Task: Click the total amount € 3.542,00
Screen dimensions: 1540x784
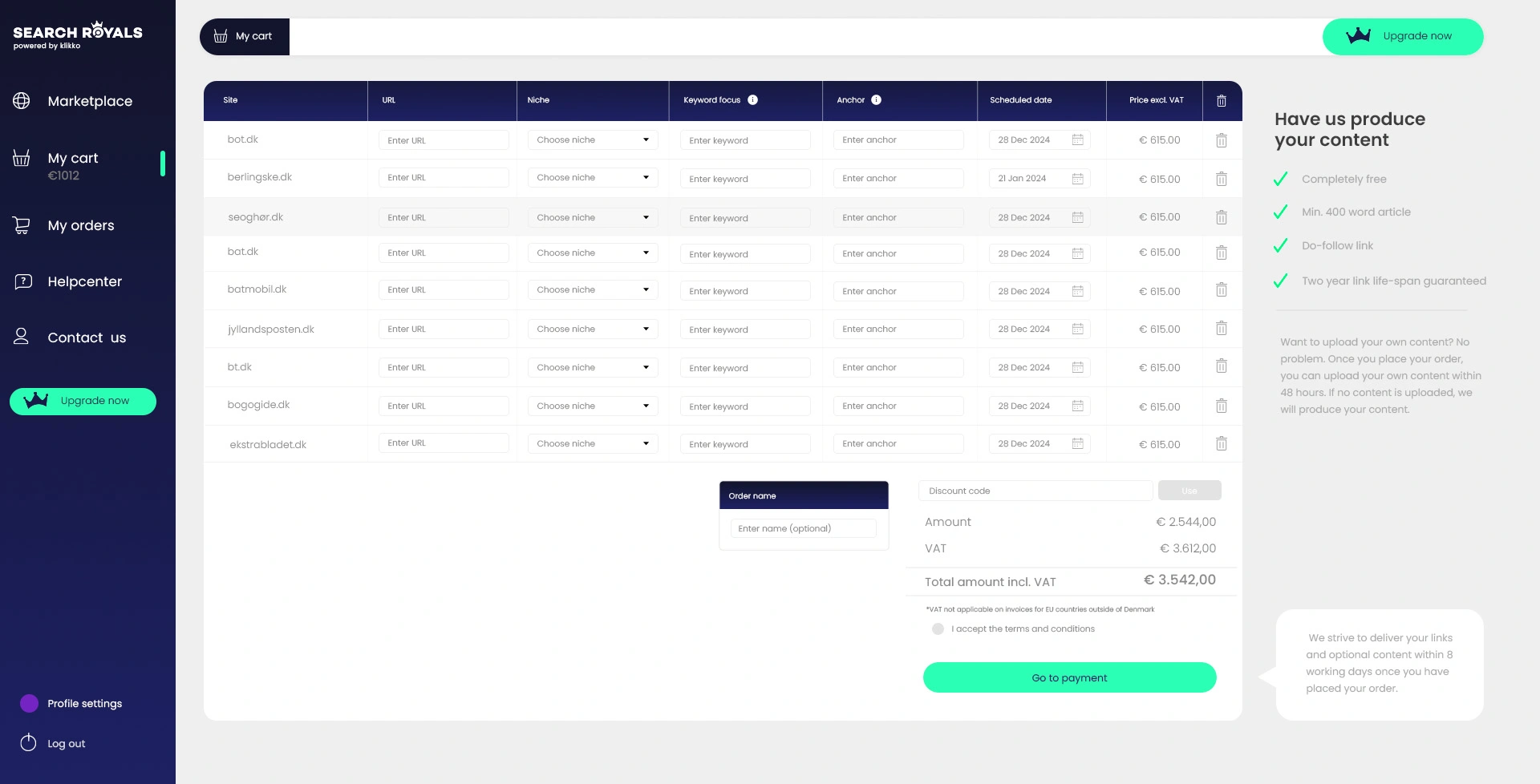Action: click(x=1179, y=580)
